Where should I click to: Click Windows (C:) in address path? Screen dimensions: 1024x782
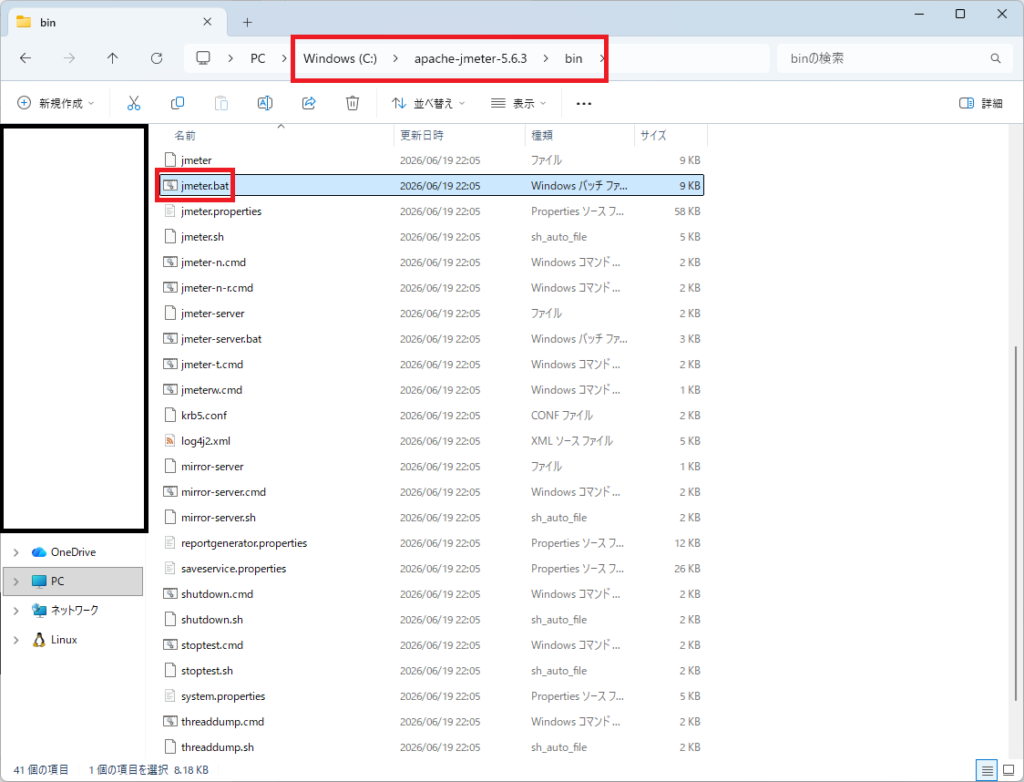340,58
